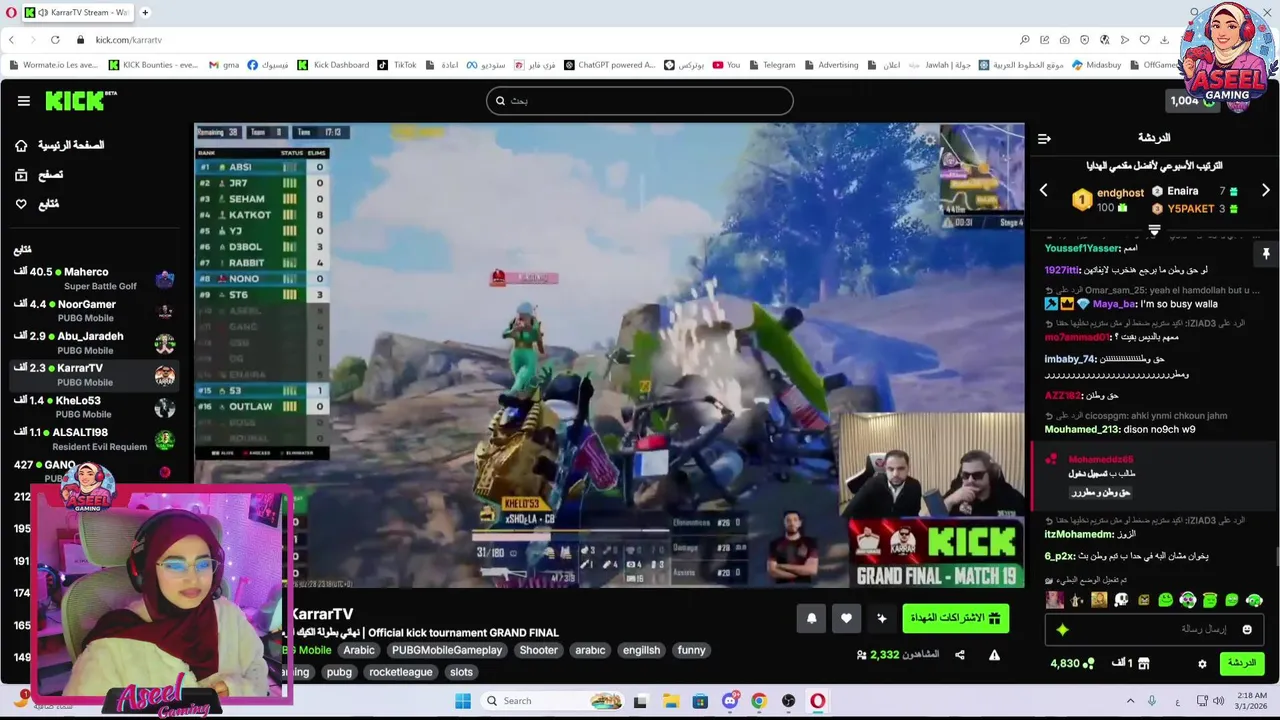Click the itzMohamedm chat username

1079,534
